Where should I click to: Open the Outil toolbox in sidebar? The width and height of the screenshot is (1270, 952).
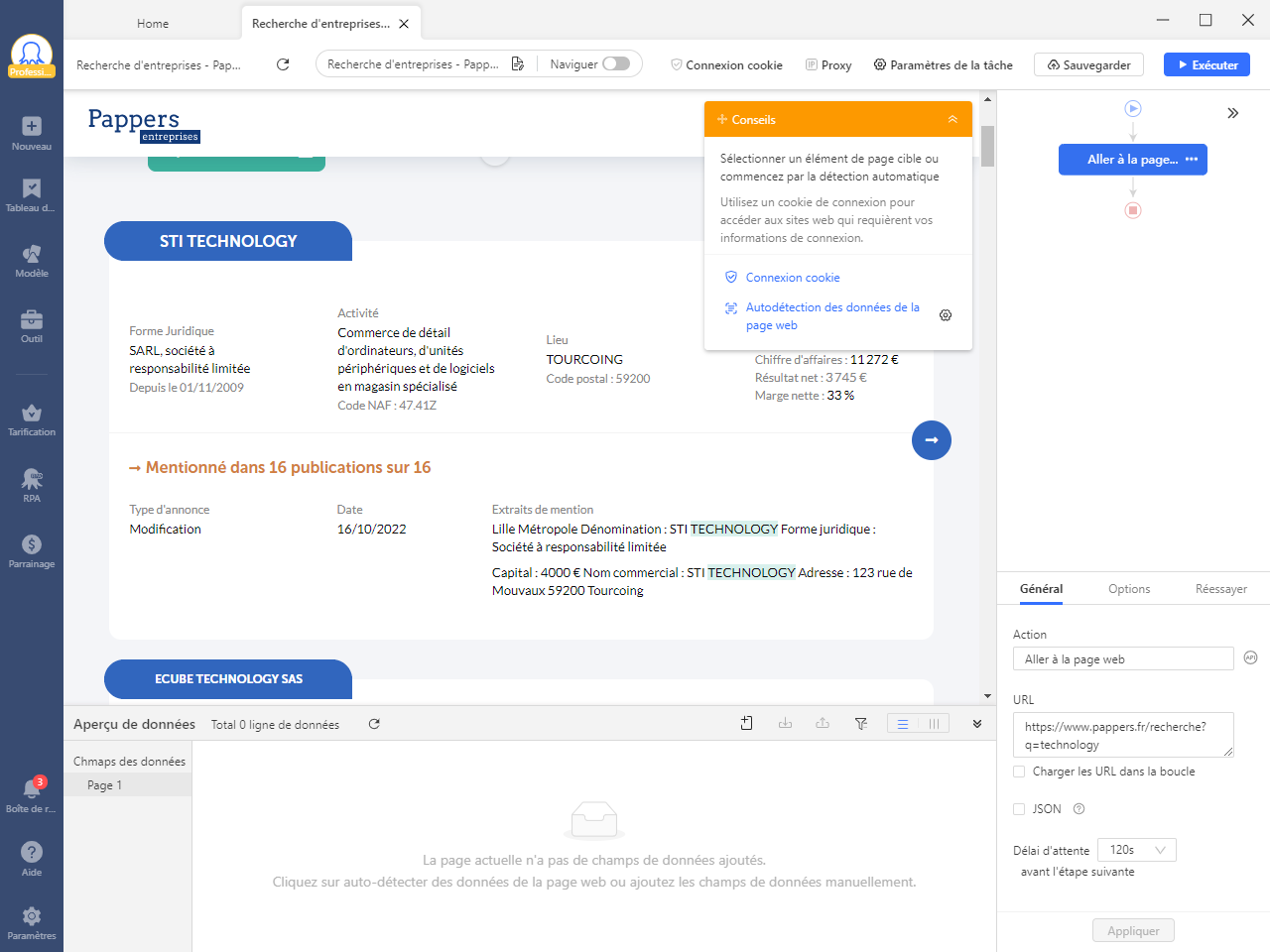[32, 326]
